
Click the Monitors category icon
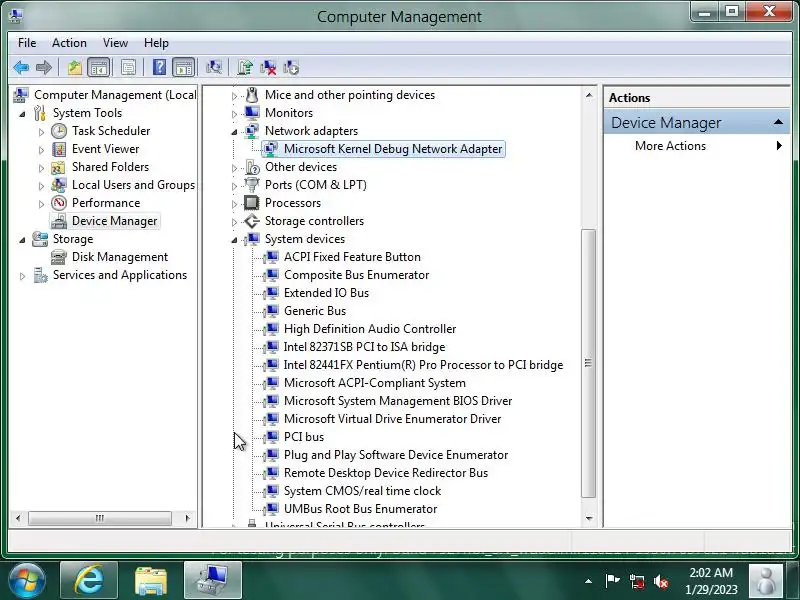pyautogui.click(x=252, y=113)
